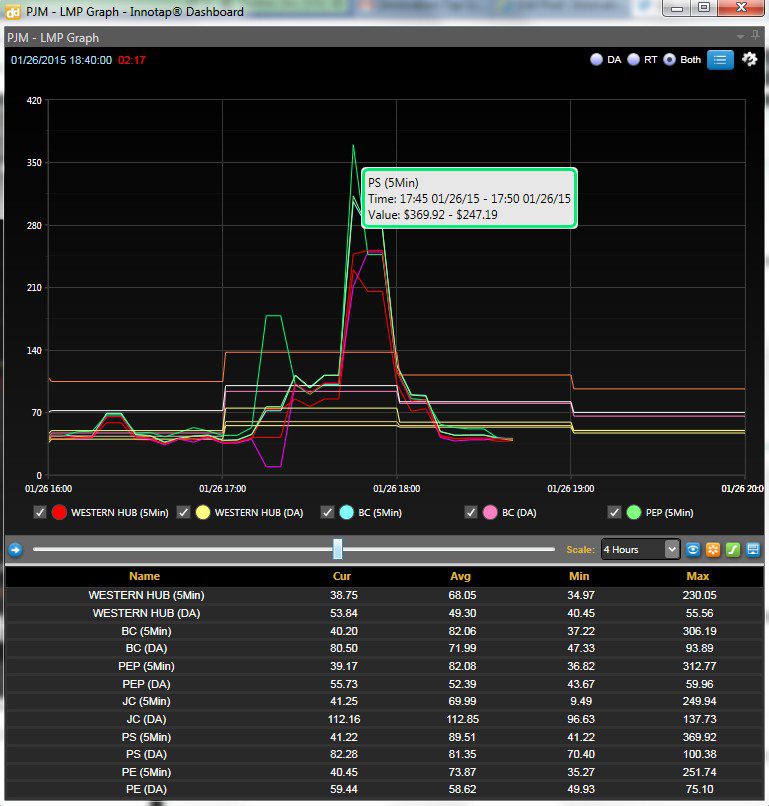Select the RT radio button
The height and width of the screenshot is (806, 769).
(x=633, y=60)
